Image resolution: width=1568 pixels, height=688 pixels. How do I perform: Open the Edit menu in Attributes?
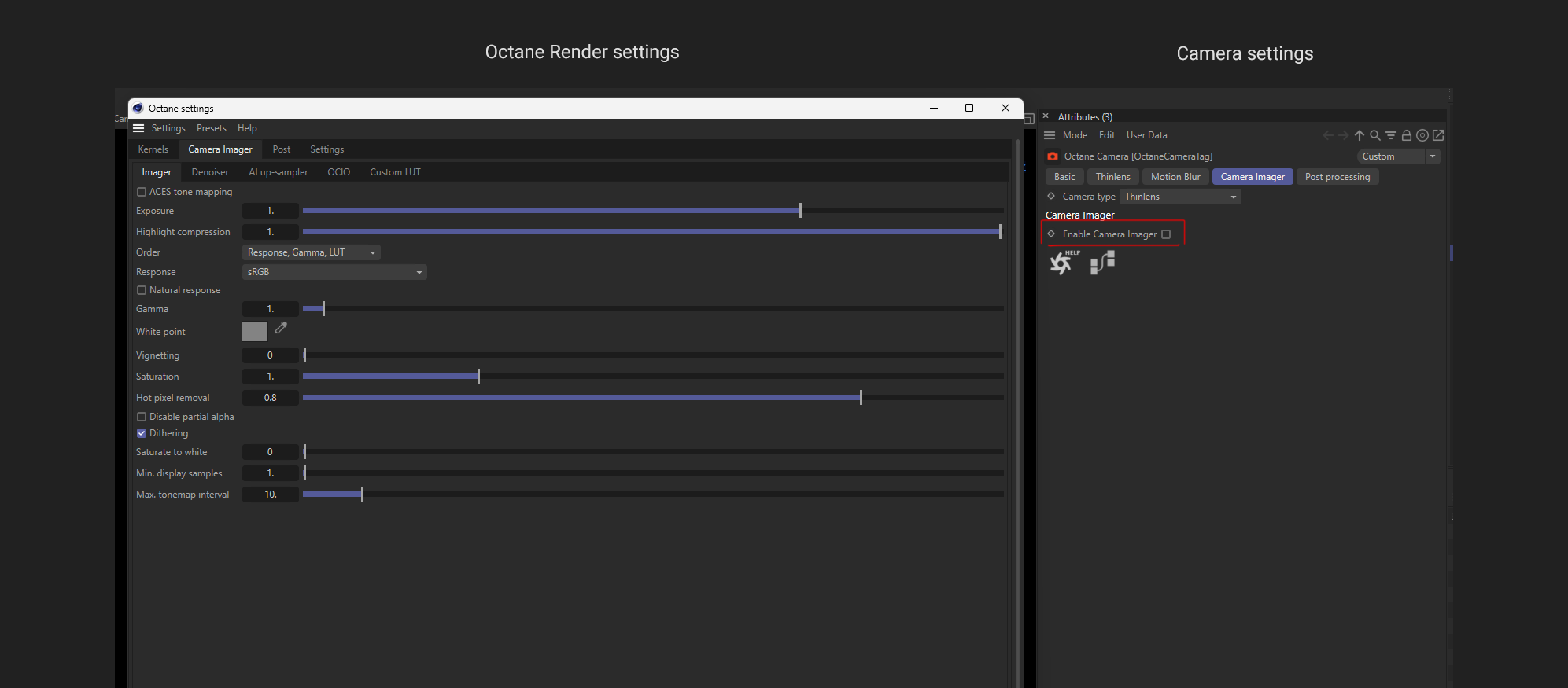tap(1107, 135)
